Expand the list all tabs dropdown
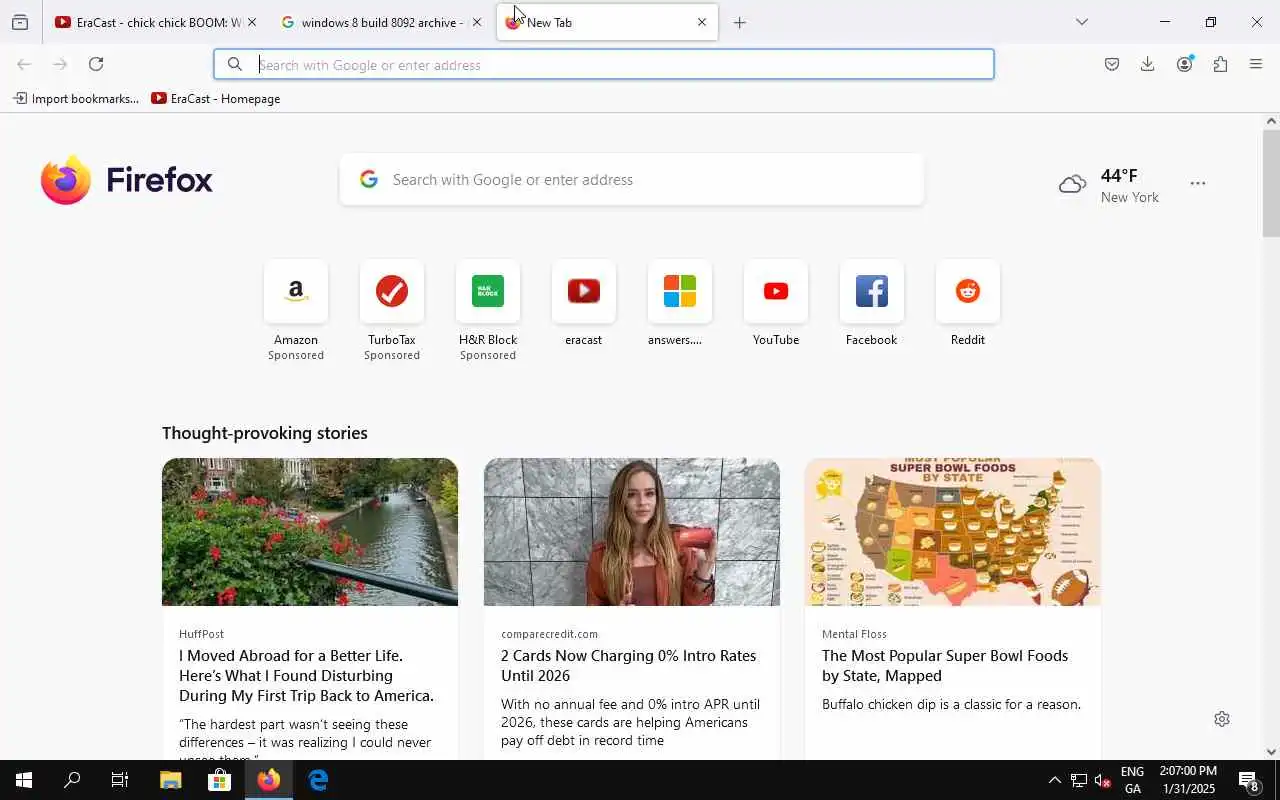The width and height of the screenshot is (1280, 800). point(1081,22)
